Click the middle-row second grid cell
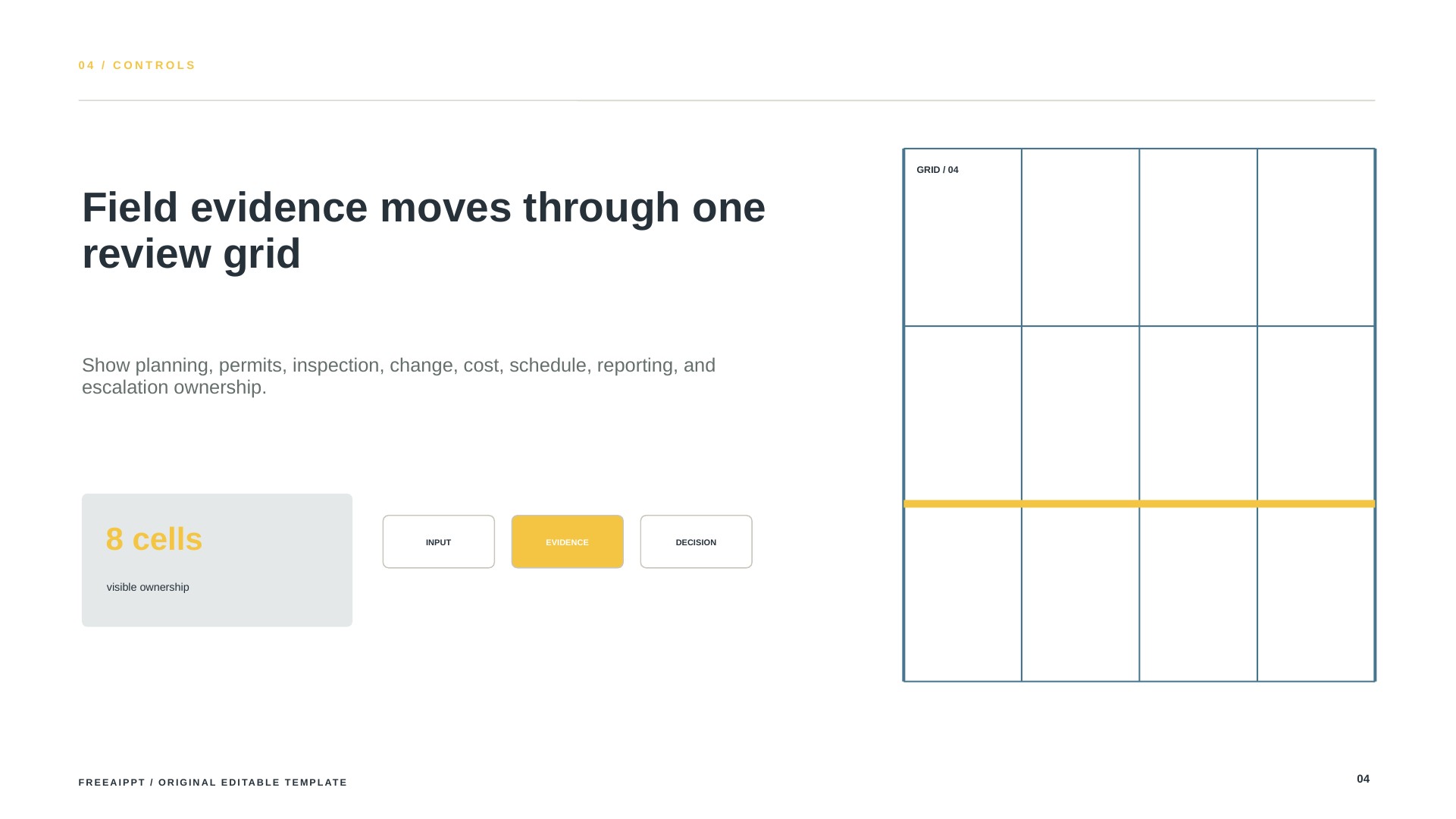The width and height of the screenshot is (1456, 819). coord(1080,413)
